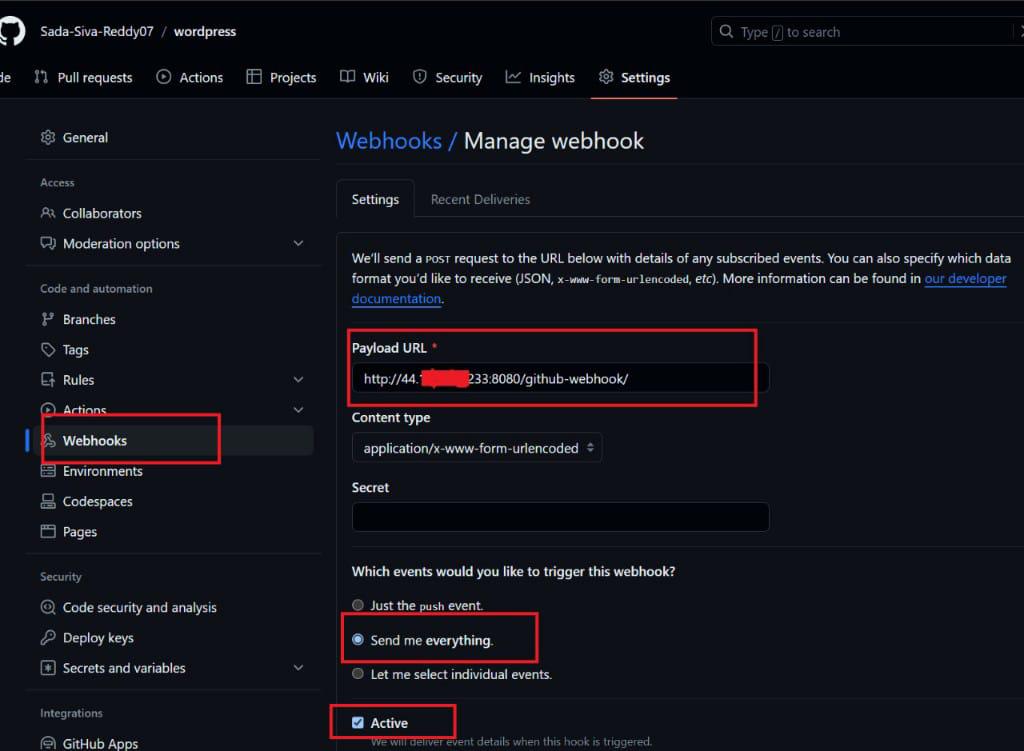Open the Sada-Siva-Reddy07 owner link
Screen dimensions: 1024x751
pos(97,31)
